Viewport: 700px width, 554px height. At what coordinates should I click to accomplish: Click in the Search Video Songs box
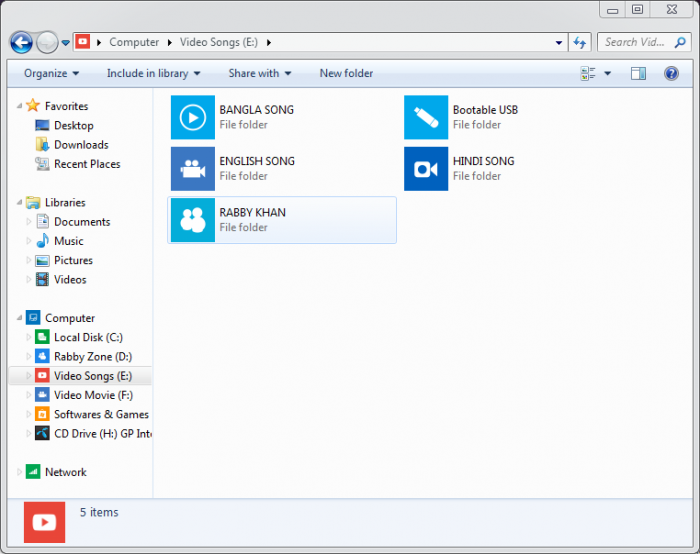coord(636,42)
